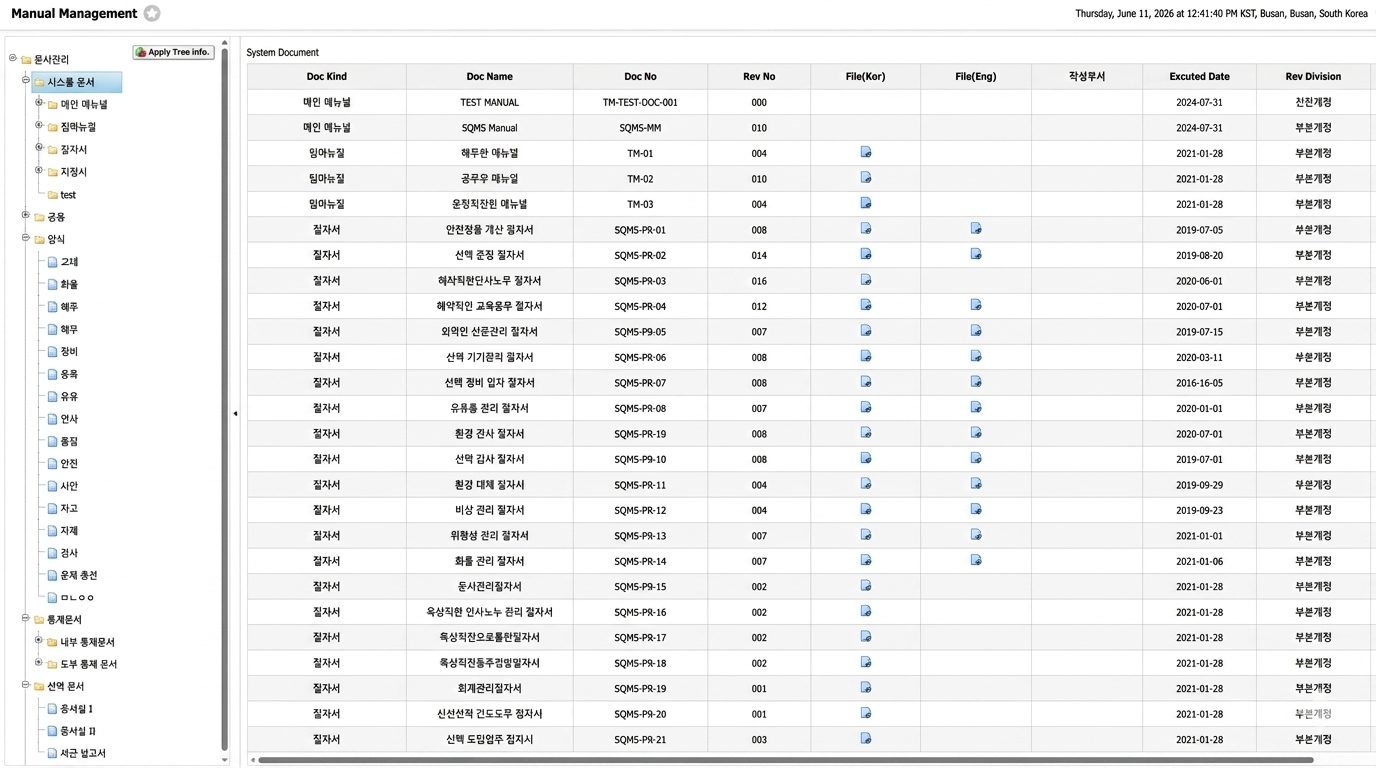
Task: Open the Korean file icon for TM-02
Action: (x=866, y=178)
